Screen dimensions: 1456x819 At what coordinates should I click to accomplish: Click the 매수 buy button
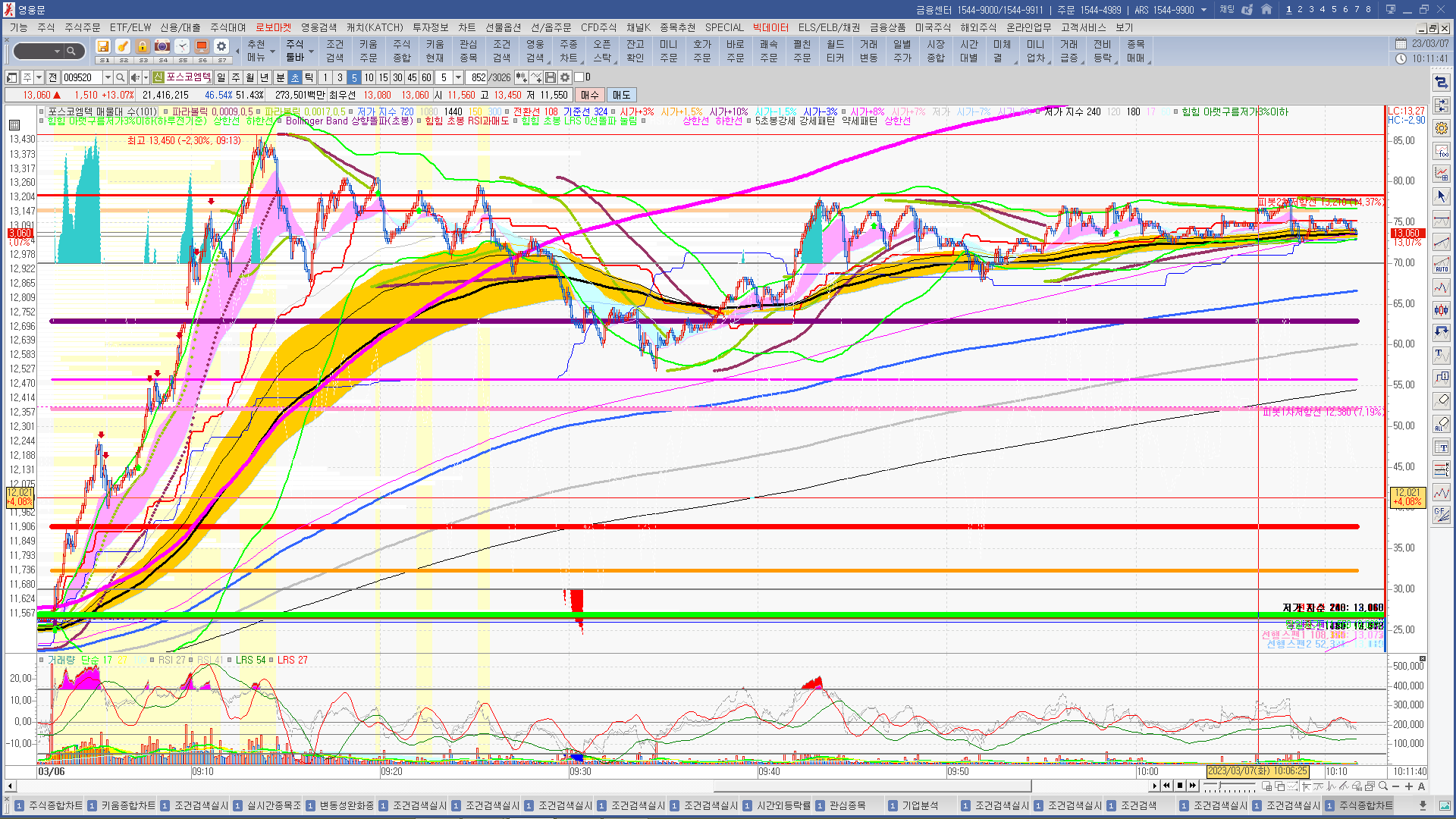pos(589,95)
